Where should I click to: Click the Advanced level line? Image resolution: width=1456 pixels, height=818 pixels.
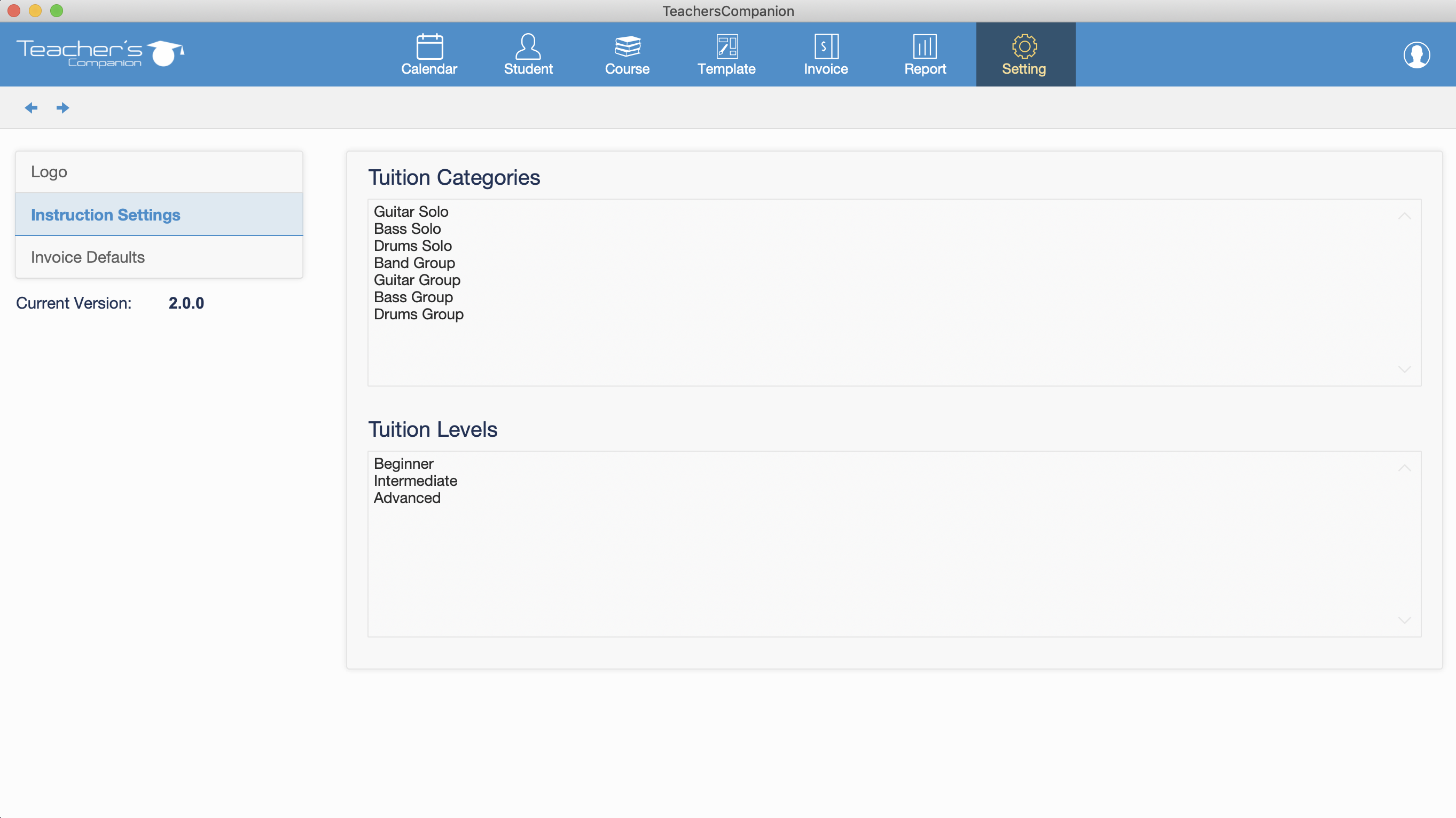407,497
